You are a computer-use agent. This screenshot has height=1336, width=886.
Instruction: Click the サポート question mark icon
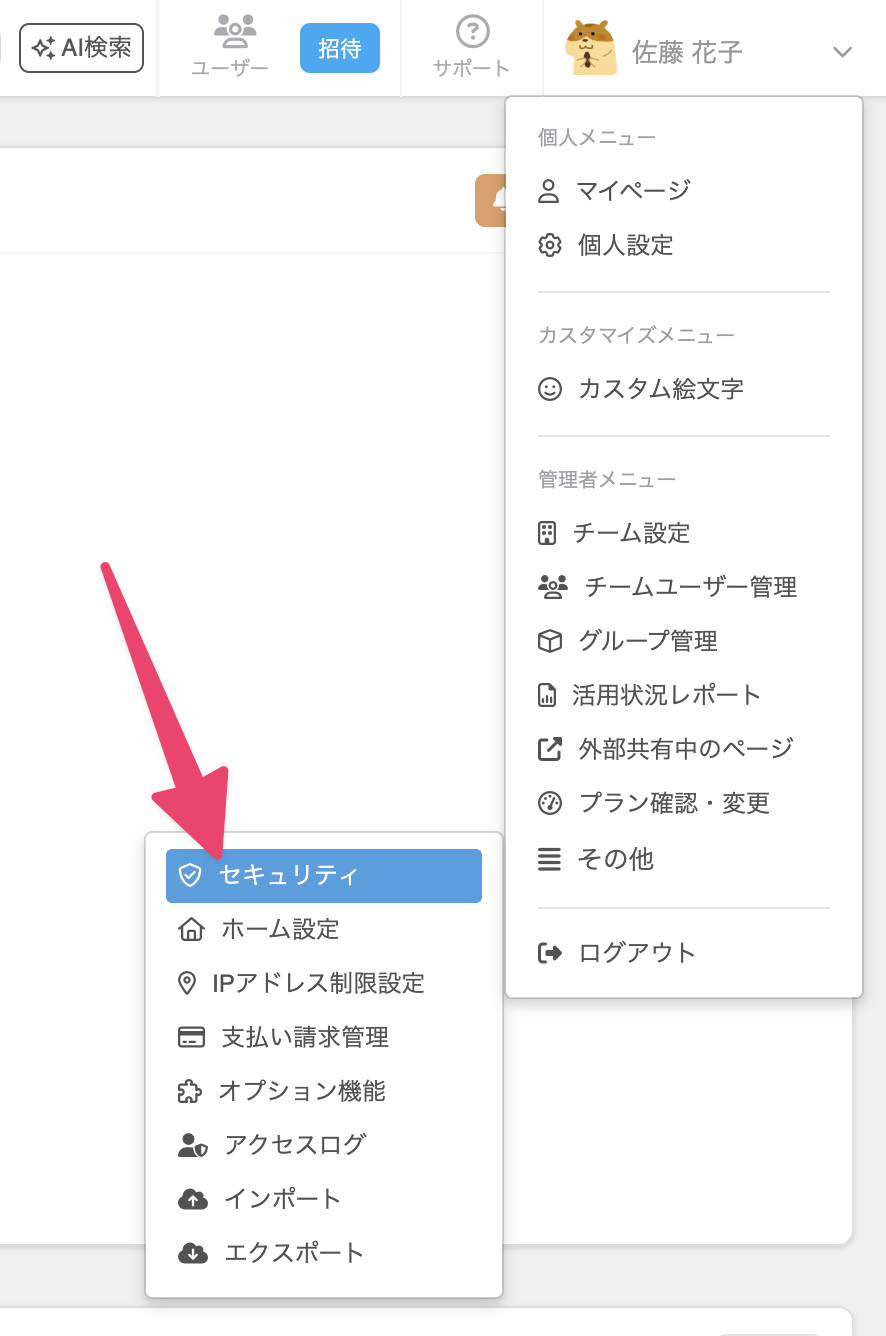click(x=472, y=32)
